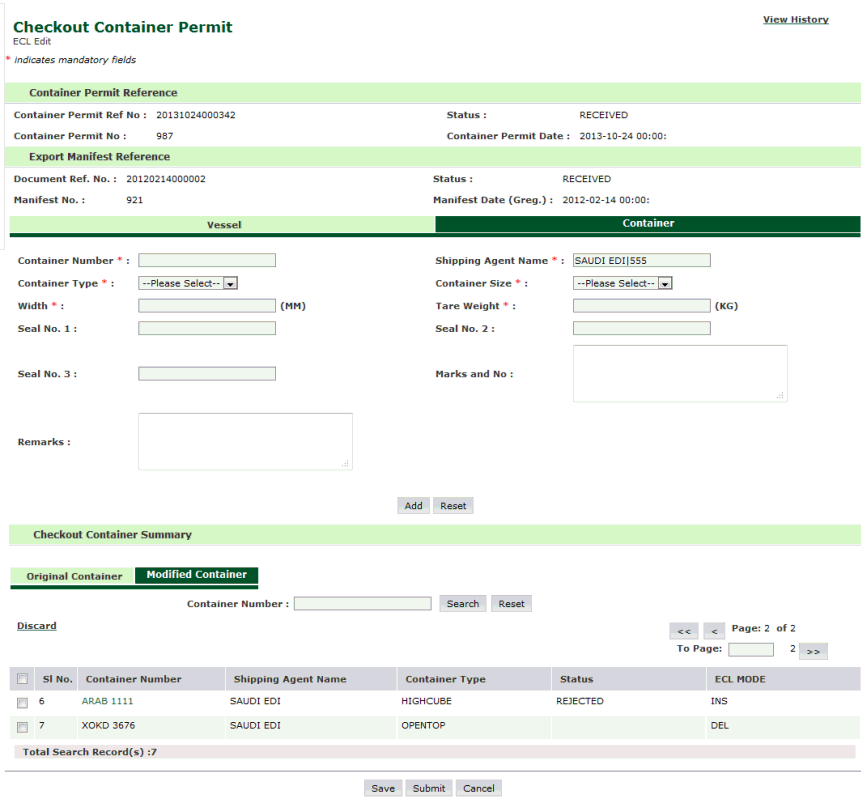Click the View History link

coord(795,20)
